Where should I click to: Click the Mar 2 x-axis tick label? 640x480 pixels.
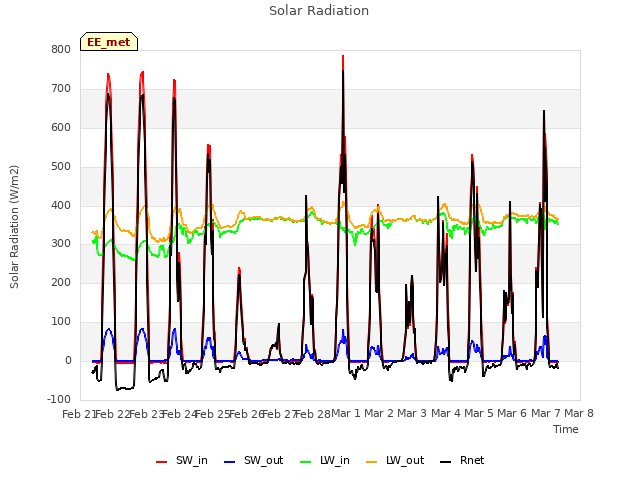pyautogui.click(x=379, y=413)
